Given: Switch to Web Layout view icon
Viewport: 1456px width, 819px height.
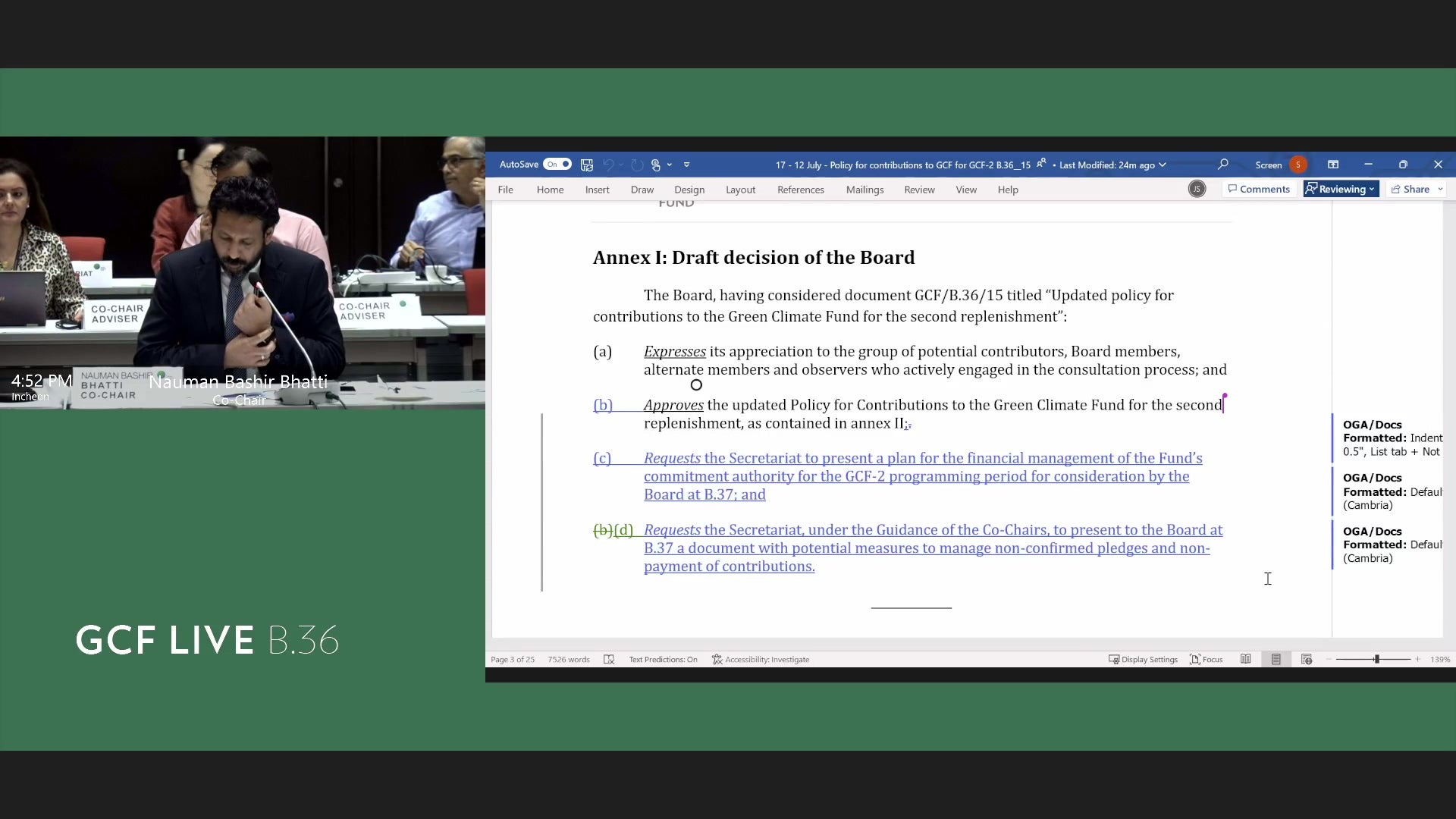Looking at the screenshot, I should click(1307, 660).
